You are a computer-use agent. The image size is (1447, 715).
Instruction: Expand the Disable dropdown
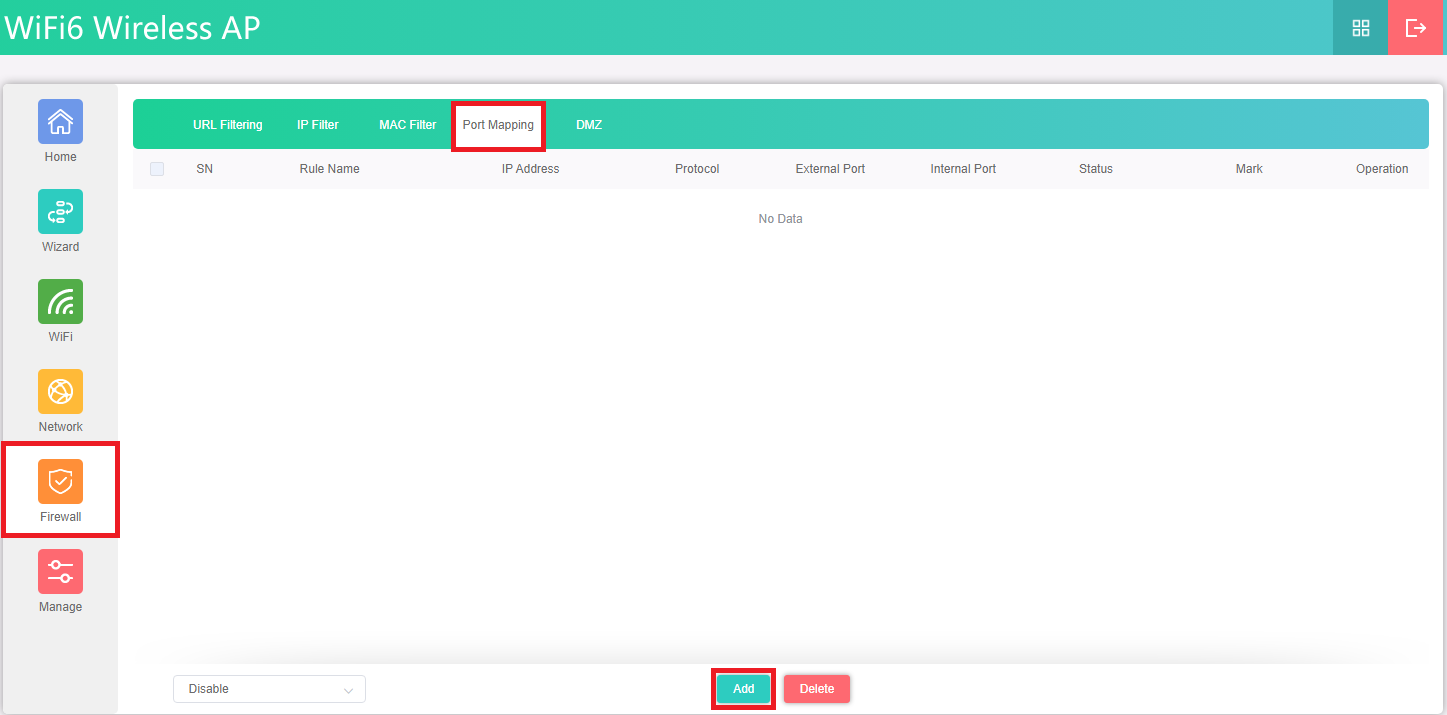tap(269, 689)
